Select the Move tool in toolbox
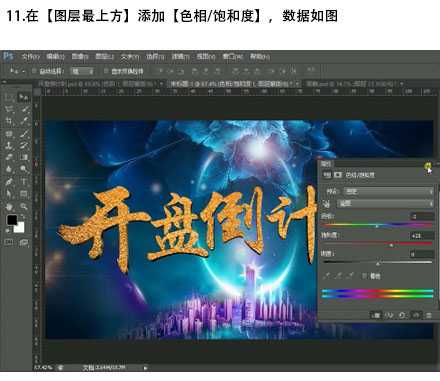This screenshot has width=440, height=381. point(24,97)
